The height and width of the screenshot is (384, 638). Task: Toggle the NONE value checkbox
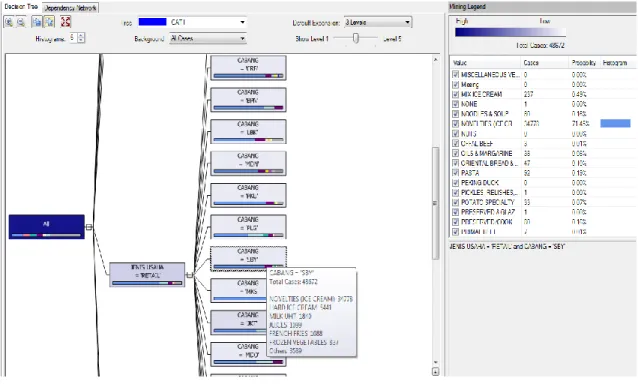[455, 104]
